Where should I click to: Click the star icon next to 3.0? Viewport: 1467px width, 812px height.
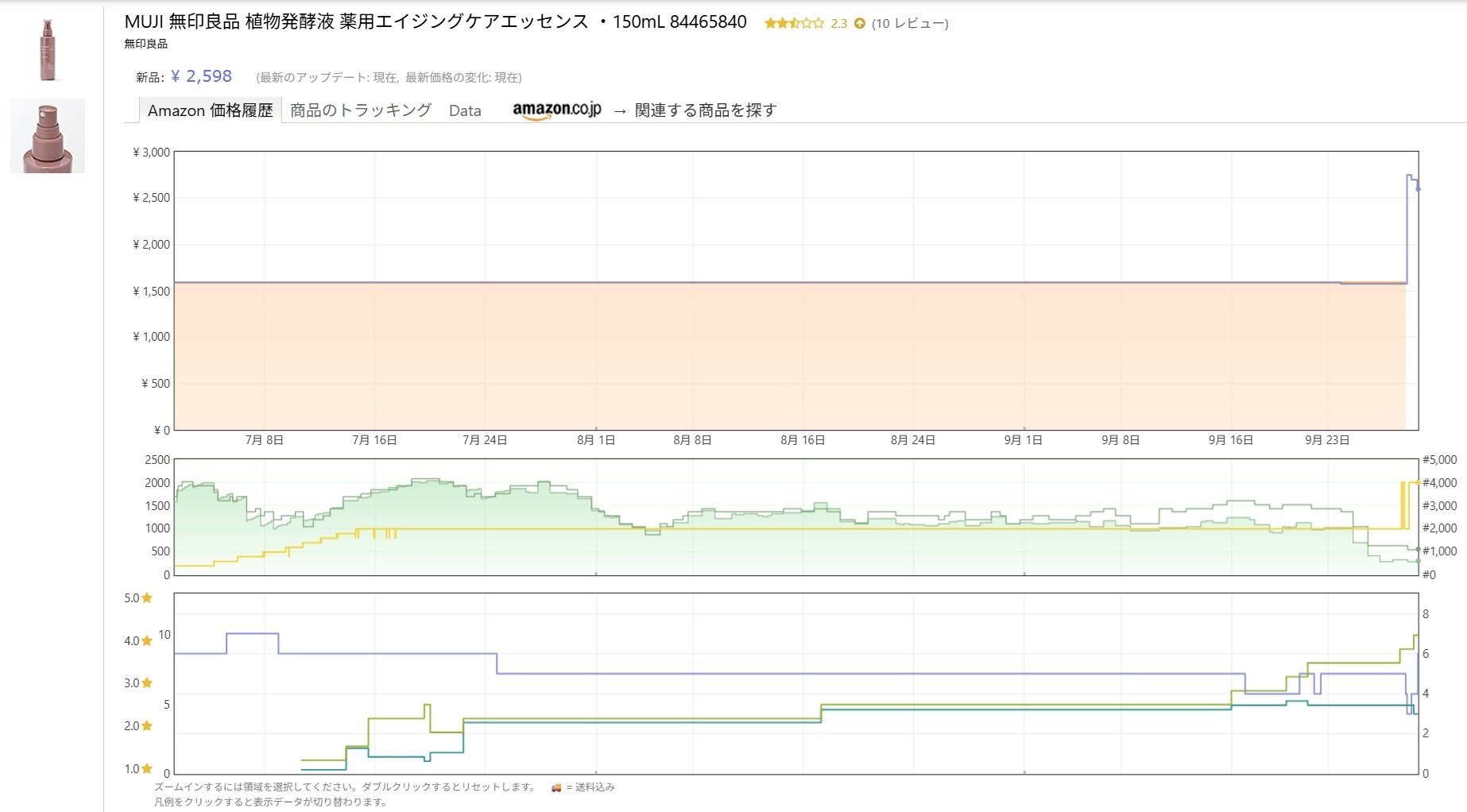point(147,682)
